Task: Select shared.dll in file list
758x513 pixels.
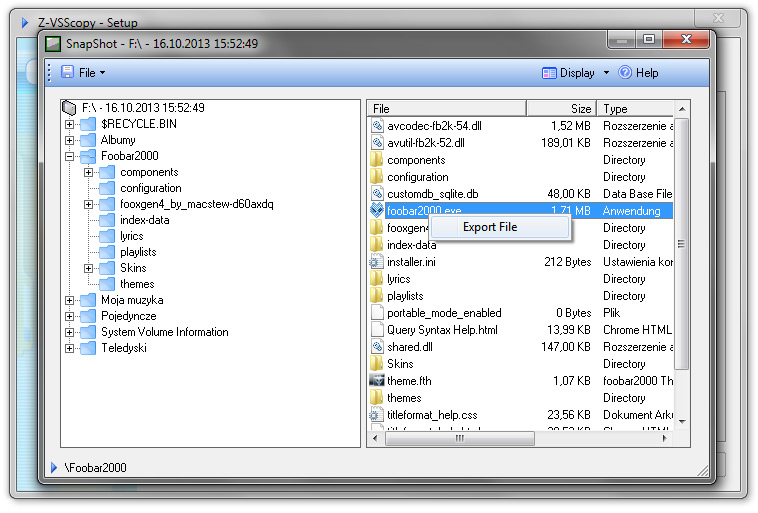Action: [409, 347]
